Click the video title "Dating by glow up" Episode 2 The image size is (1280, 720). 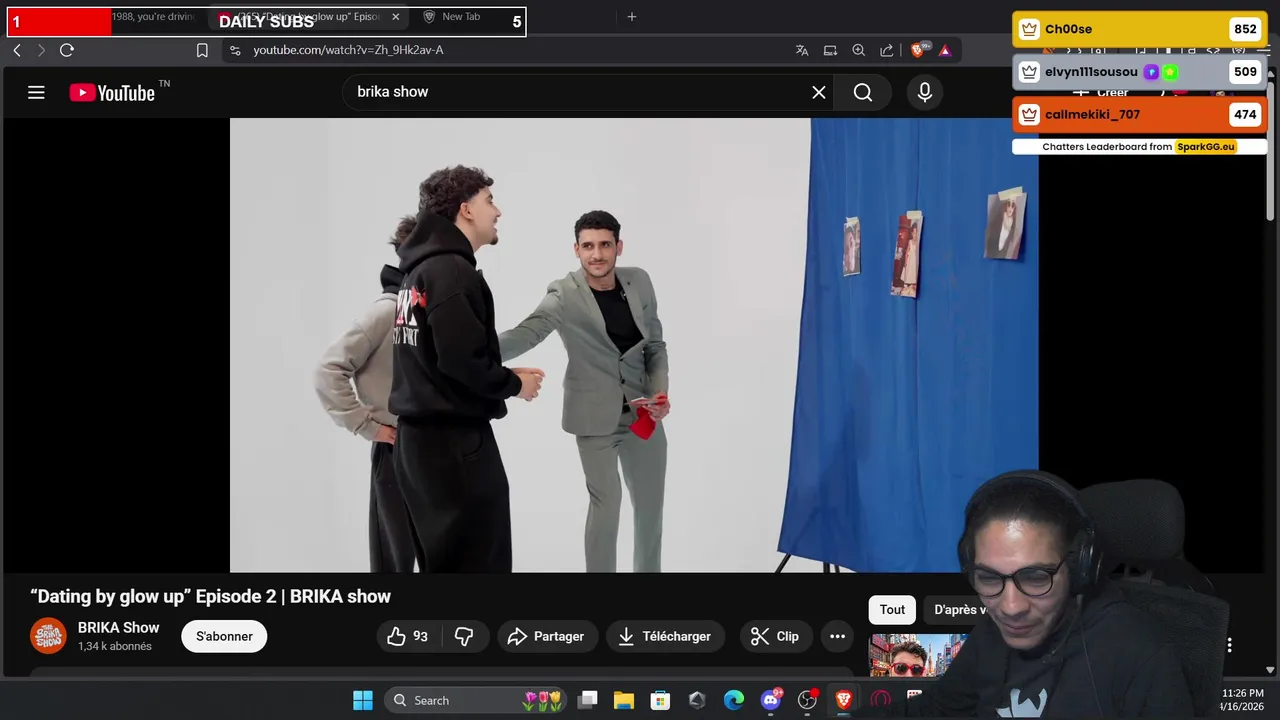211,596
